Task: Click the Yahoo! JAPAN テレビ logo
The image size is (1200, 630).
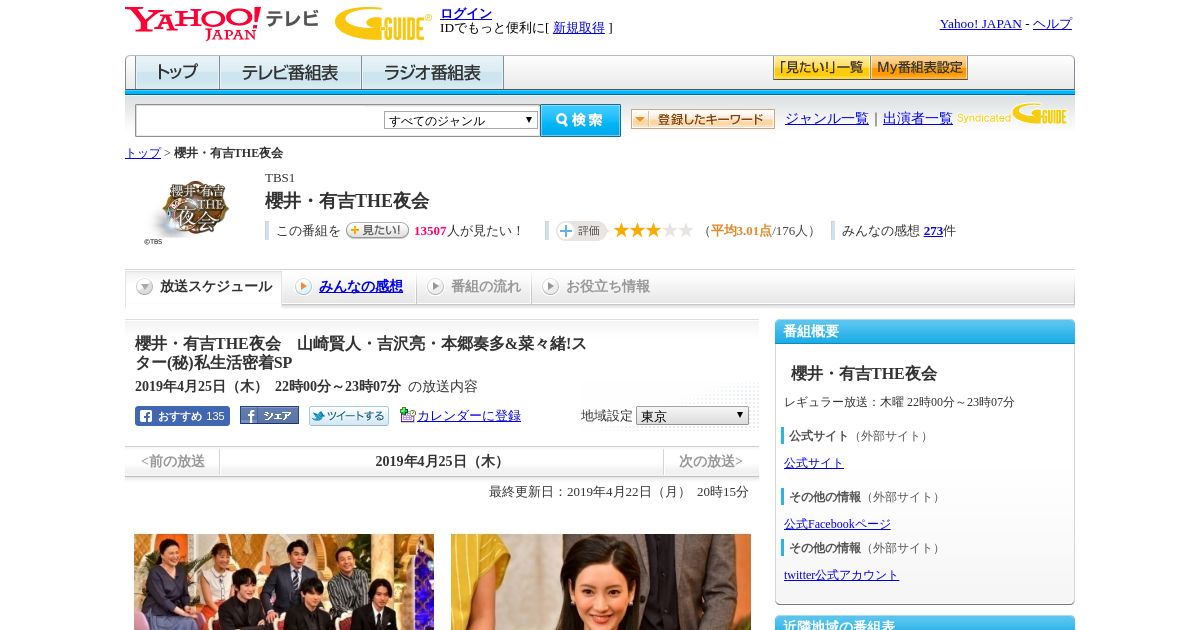Action: point(222,23)
